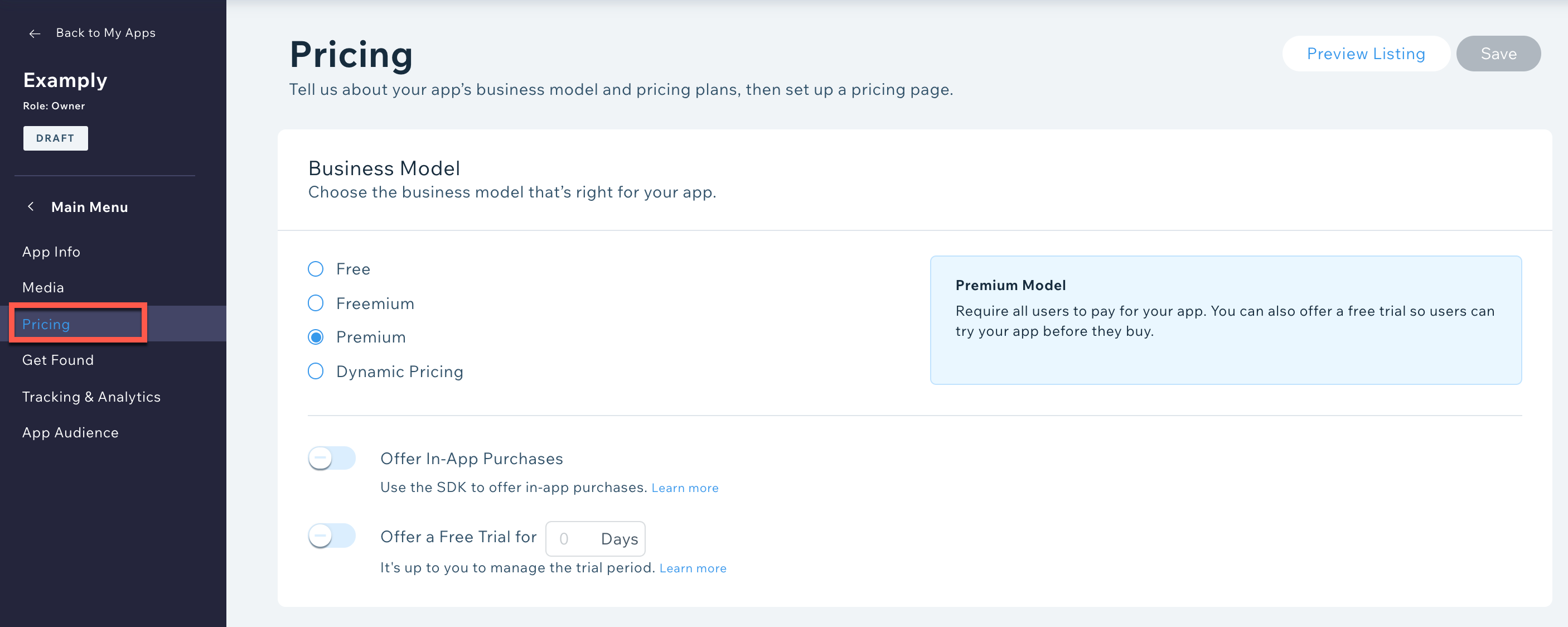Click the back arrow icon beside My Apps
Viewport: 1568px width, 627px height.
point(35,33)
